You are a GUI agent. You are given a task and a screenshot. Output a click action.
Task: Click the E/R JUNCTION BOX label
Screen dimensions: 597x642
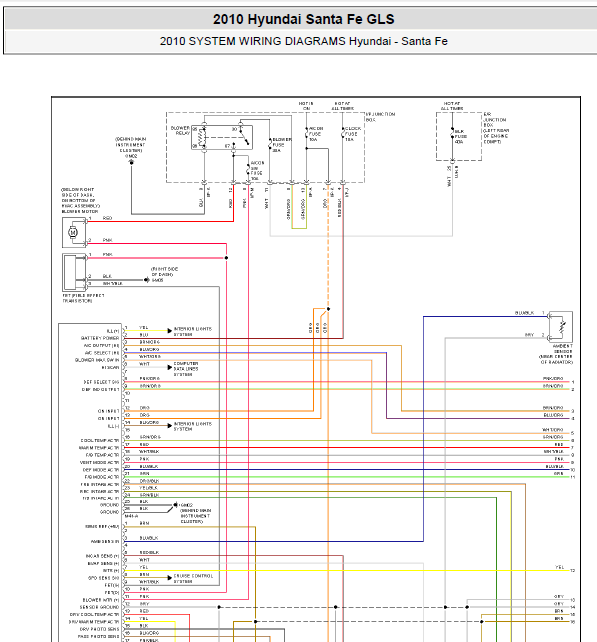point(496,128)
